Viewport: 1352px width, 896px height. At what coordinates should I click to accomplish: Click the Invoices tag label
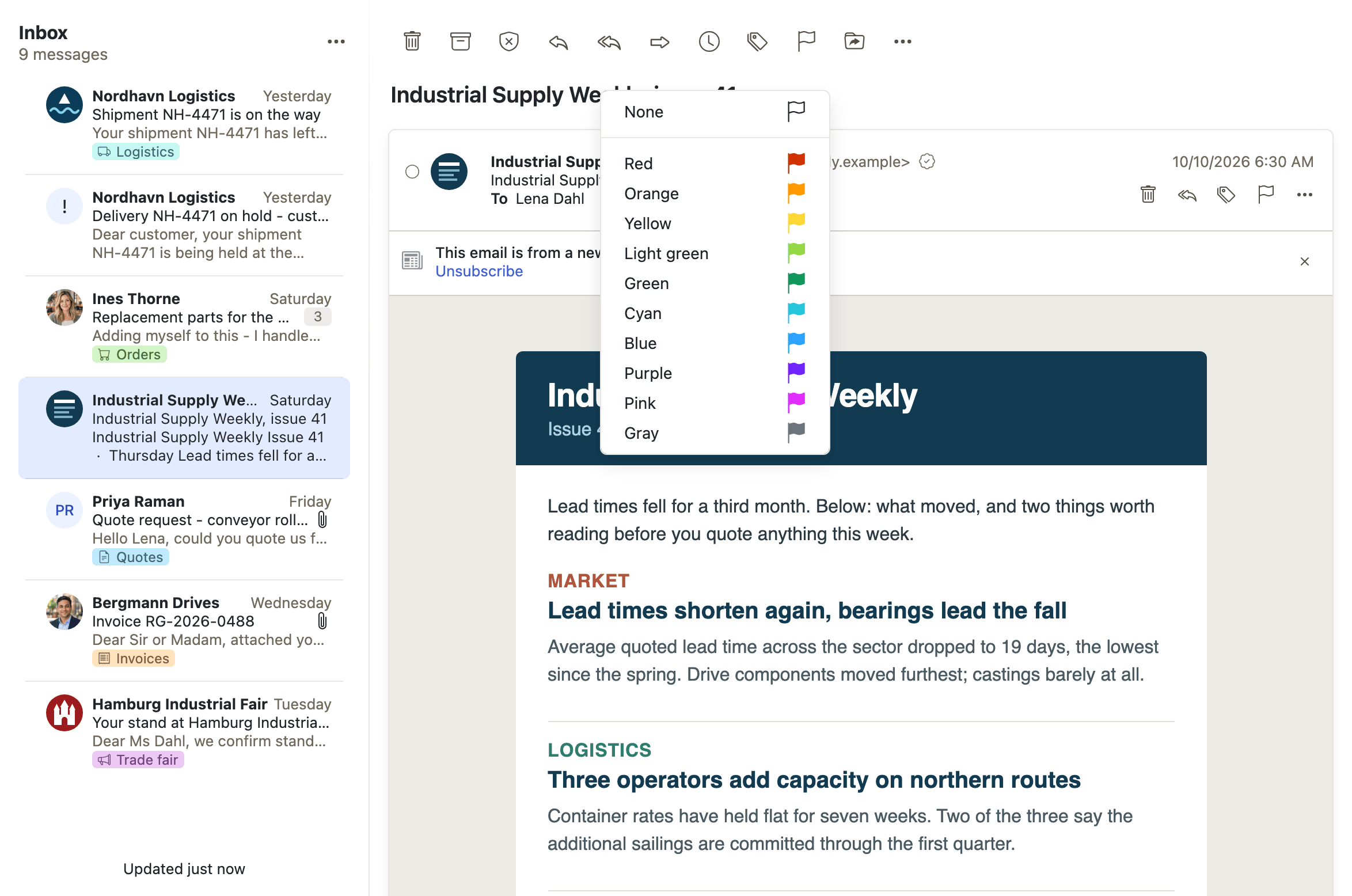pyautogui.click(x=134, y=659)
